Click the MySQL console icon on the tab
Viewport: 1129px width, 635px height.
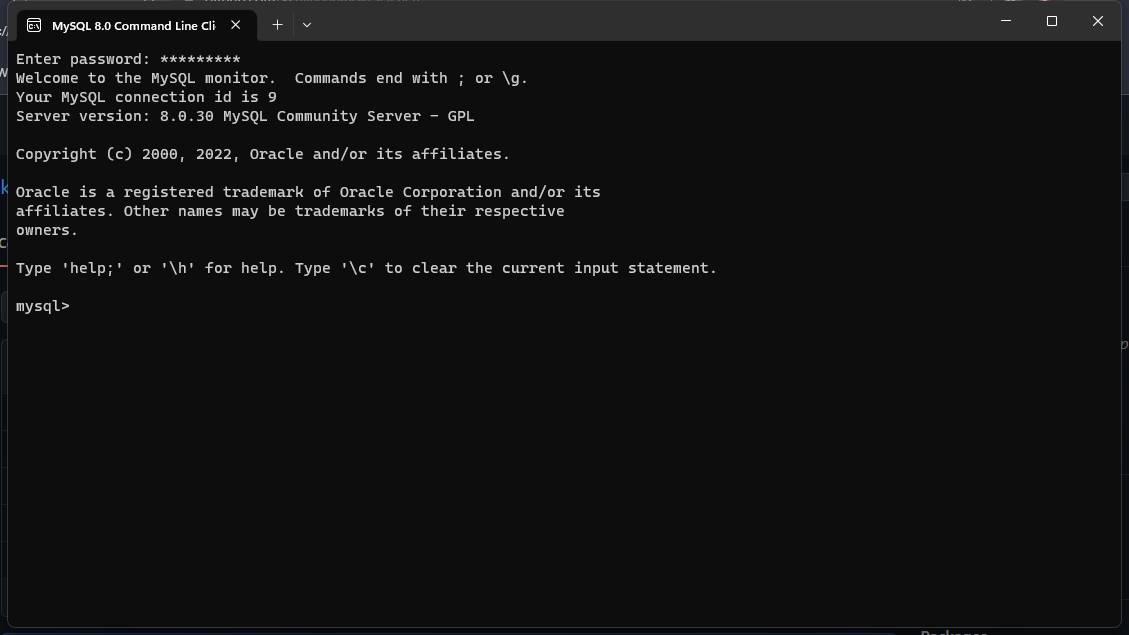36,25
